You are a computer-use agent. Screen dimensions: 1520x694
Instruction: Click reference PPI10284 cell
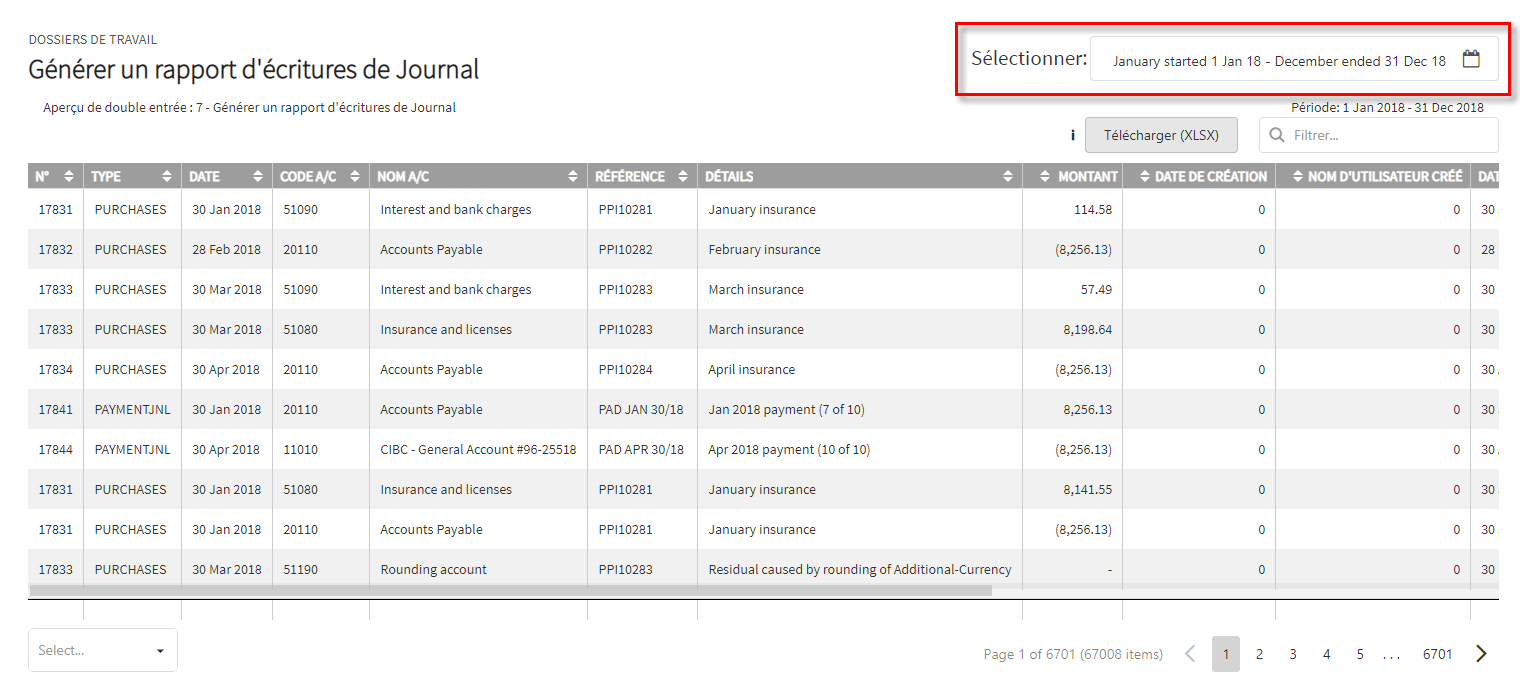(x=625, y=369)
